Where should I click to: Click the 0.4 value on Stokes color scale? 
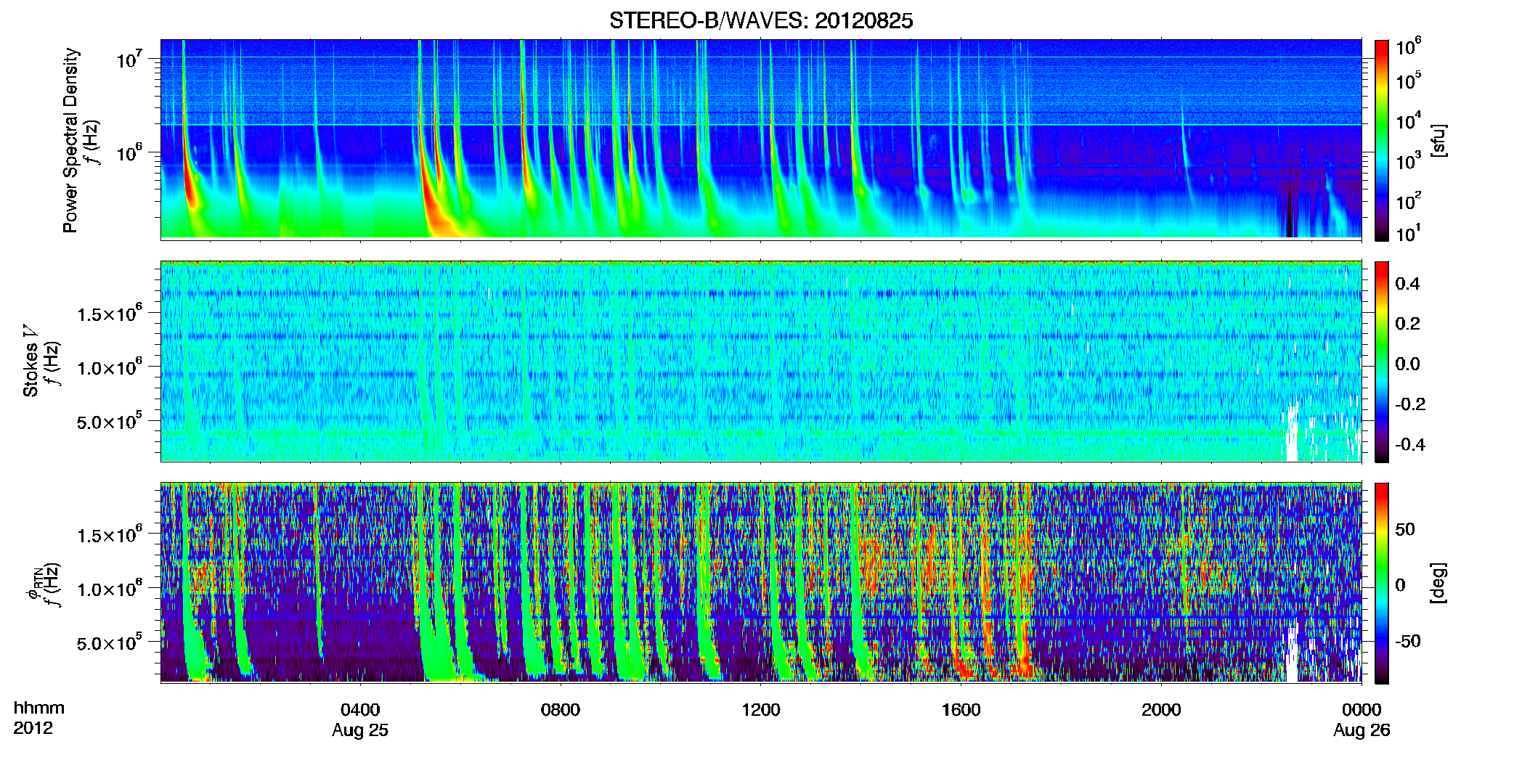point(1407,283)
